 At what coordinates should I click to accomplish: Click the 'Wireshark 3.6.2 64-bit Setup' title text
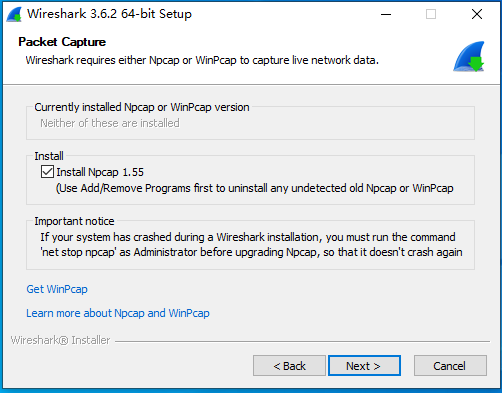[x=109, y=14]
